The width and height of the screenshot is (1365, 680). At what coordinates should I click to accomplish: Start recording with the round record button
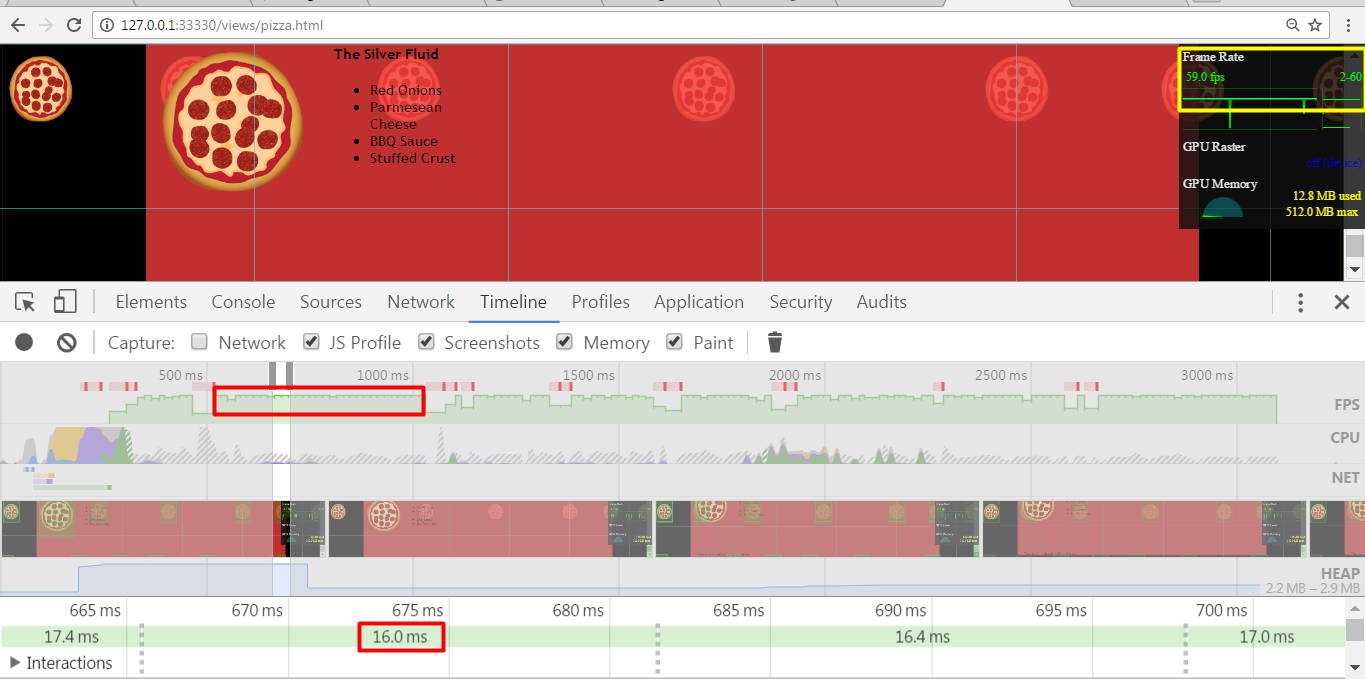[x=24, y=343]
